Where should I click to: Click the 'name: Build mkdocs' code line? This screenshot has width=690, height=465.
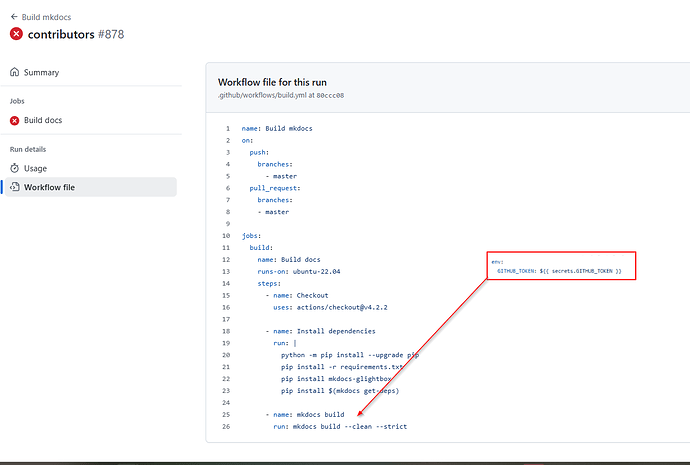[277, 128]
